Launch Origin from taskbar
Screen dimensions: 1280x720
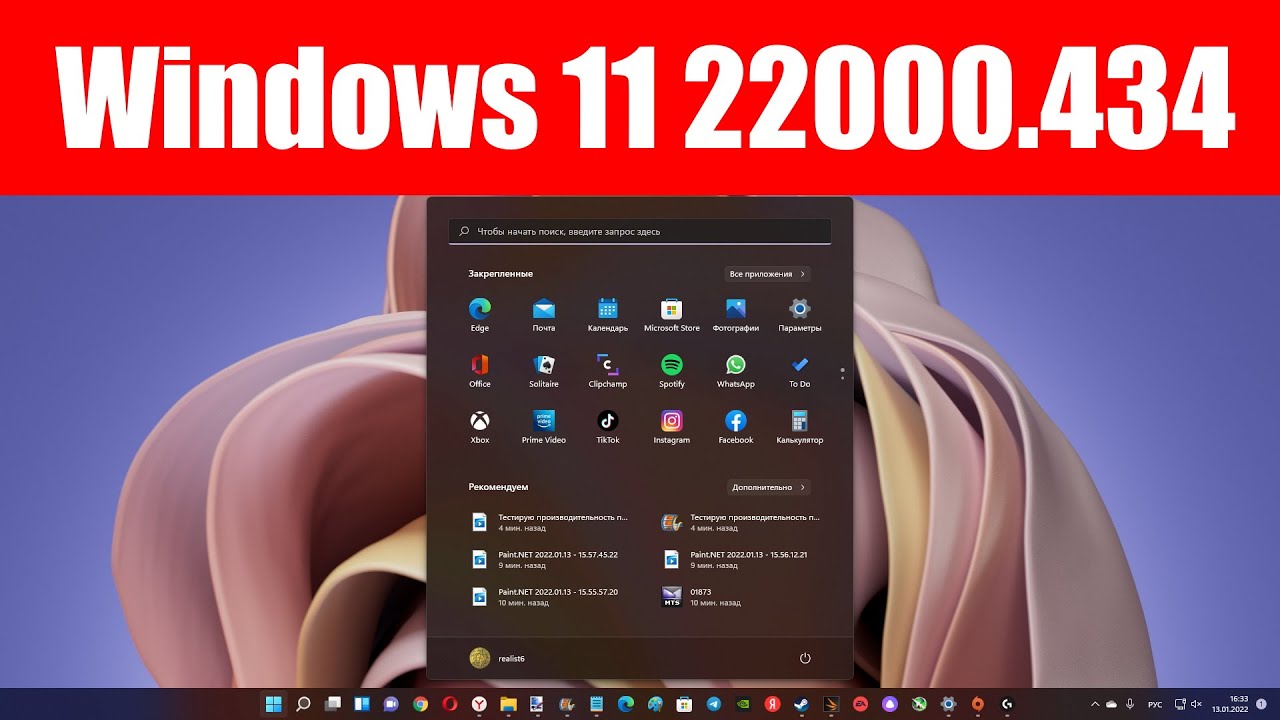(x=978, y=704)
